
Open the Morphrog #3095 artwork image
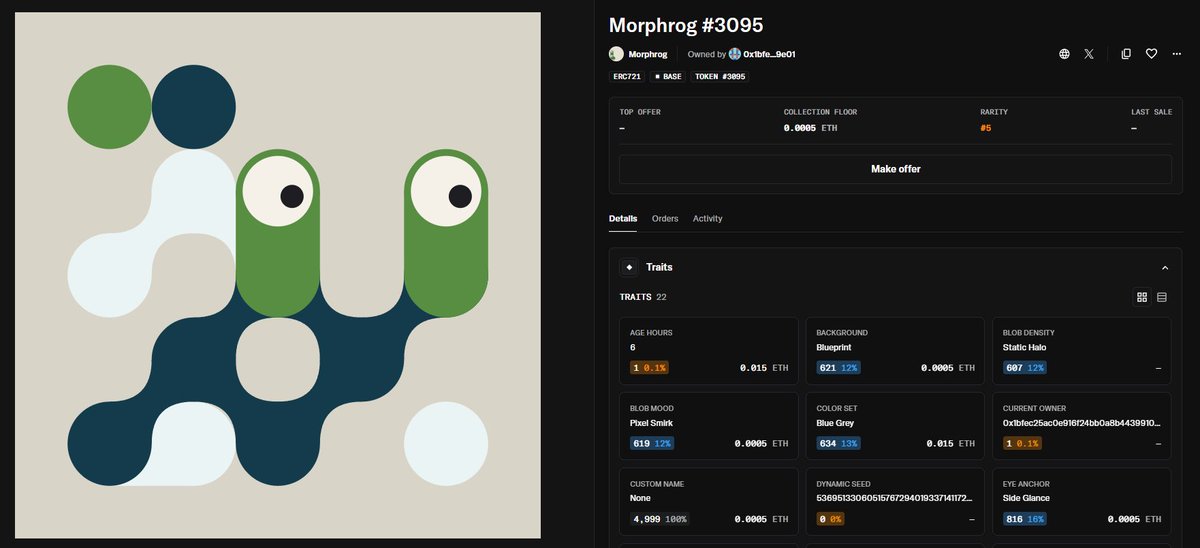coord(277,275)
